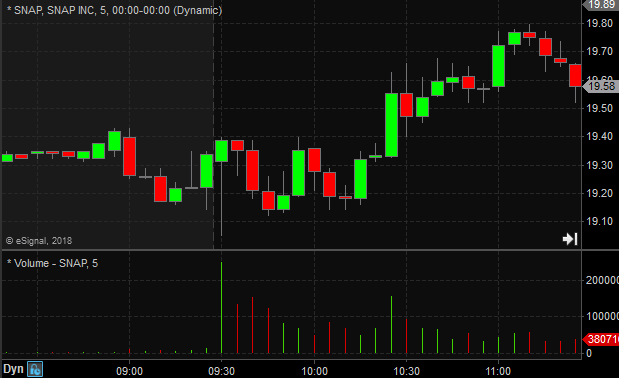Click the 19.58 current price marker
Screen dimensions: 619x378
[600, 86]
